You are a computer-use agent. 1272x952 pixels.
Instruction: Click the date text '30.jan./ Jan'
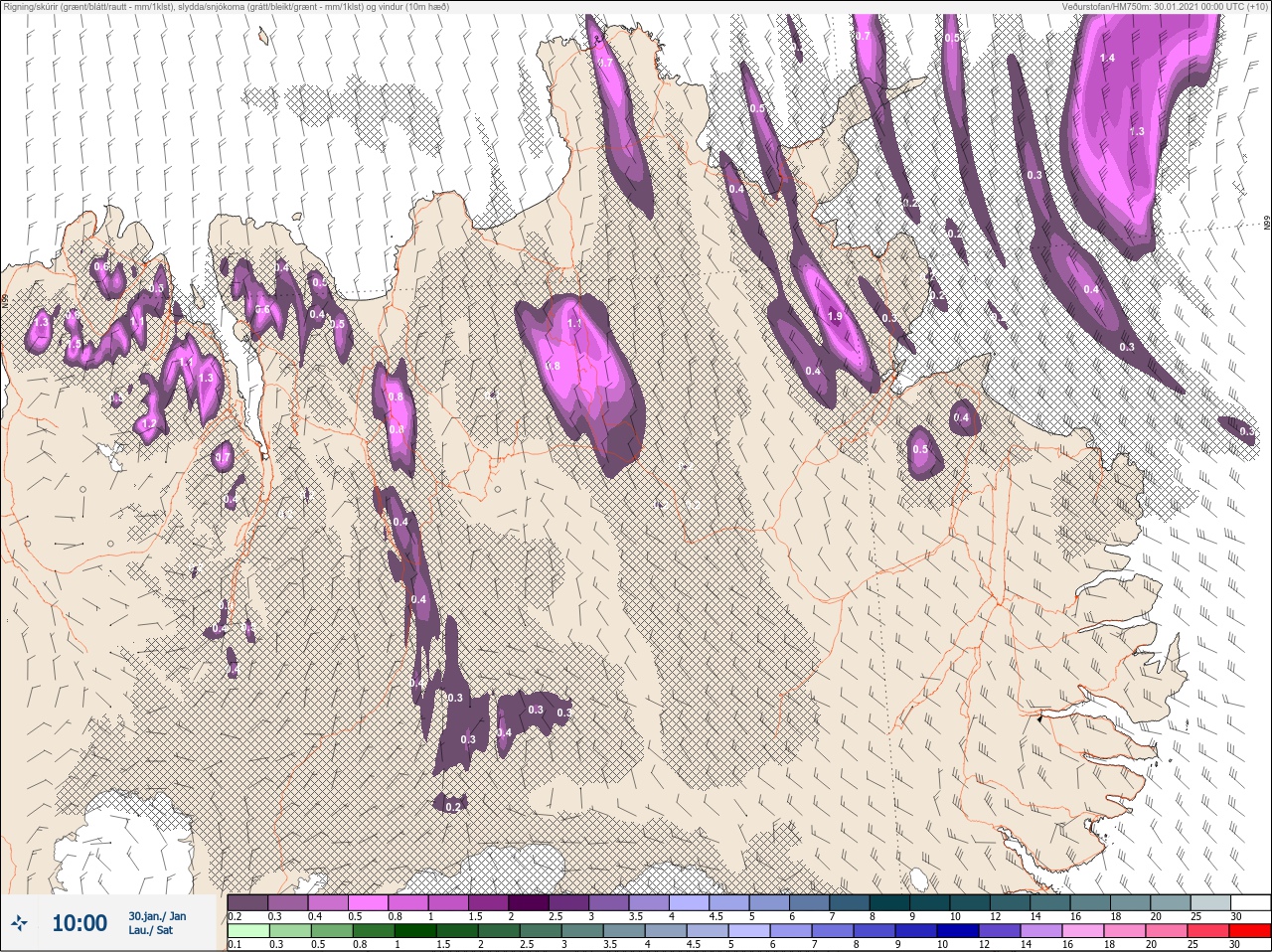(x=157, y=915)
